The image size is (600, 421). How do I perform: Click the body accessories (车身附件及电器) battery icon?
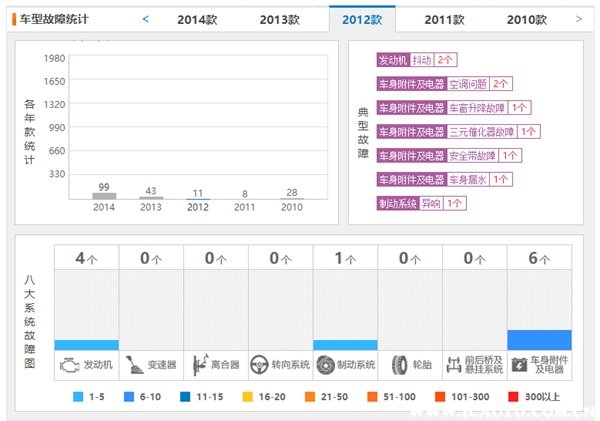click(x=520, y=365)
